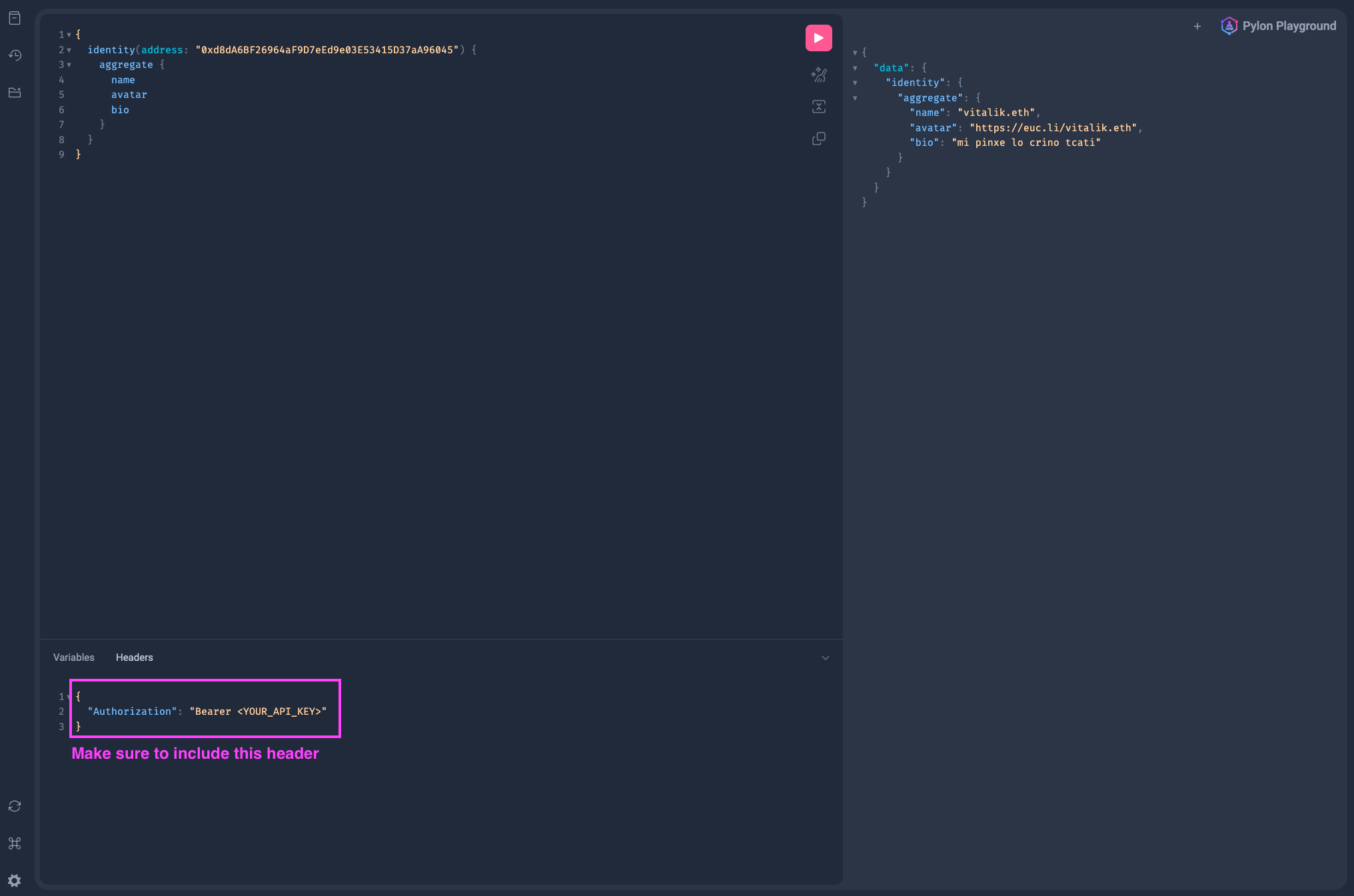This screenshot has height=896, width=1354.
Task: Open keyboard shortcuts dialog
Action: [15, 843]
